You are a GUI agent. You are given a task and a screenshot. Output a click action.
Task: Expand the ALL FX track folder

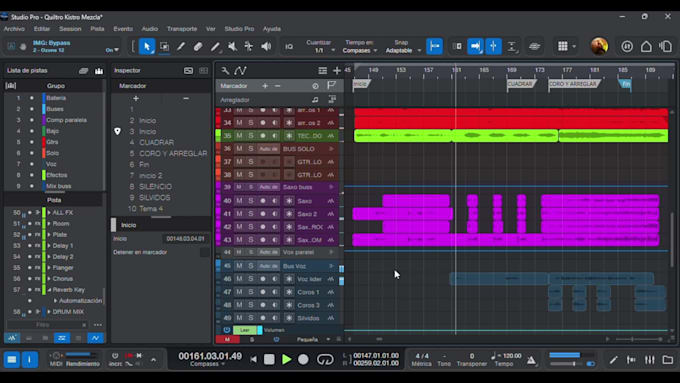click(49, 213)
